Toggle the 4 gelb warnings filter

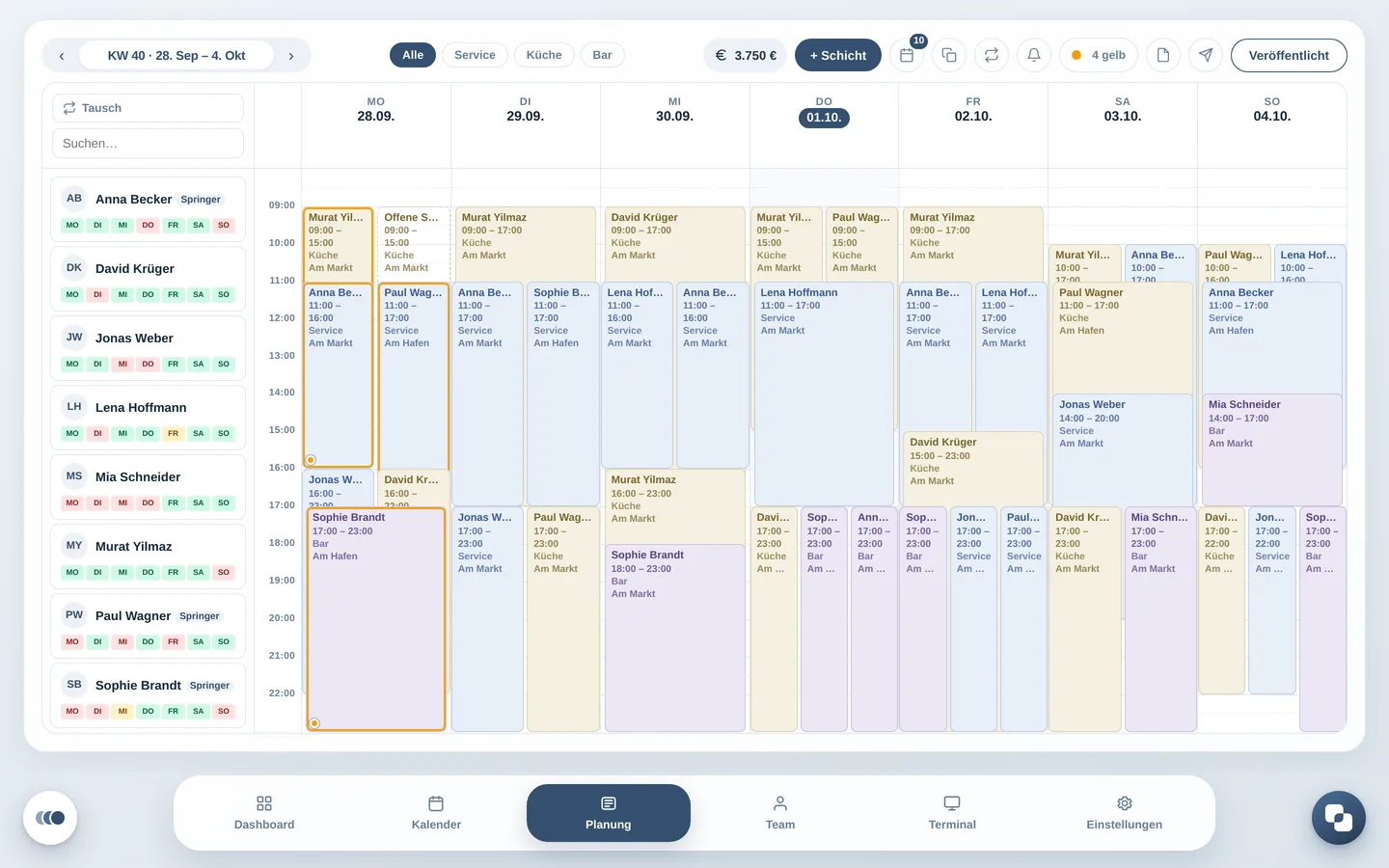(x=1099, y=55)
